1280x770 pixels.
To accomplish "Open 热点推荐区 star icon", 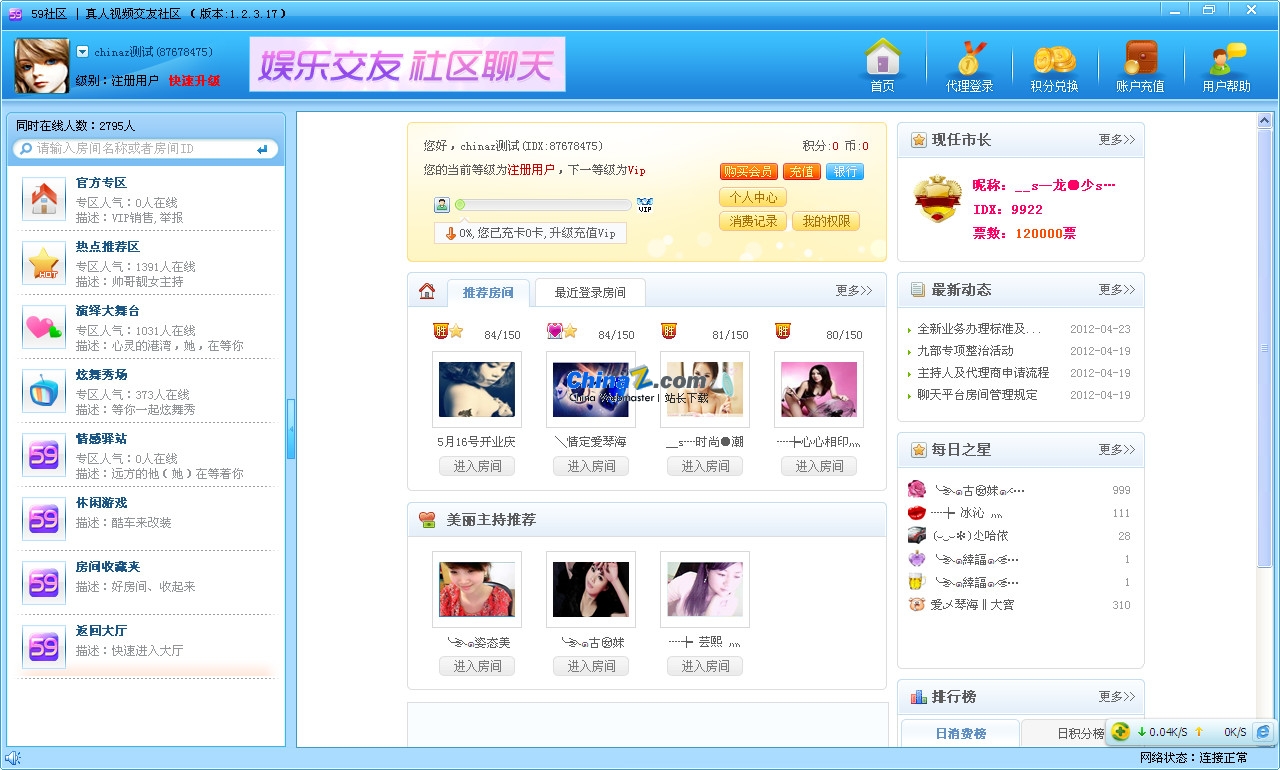I will click(x=44, y=263).
